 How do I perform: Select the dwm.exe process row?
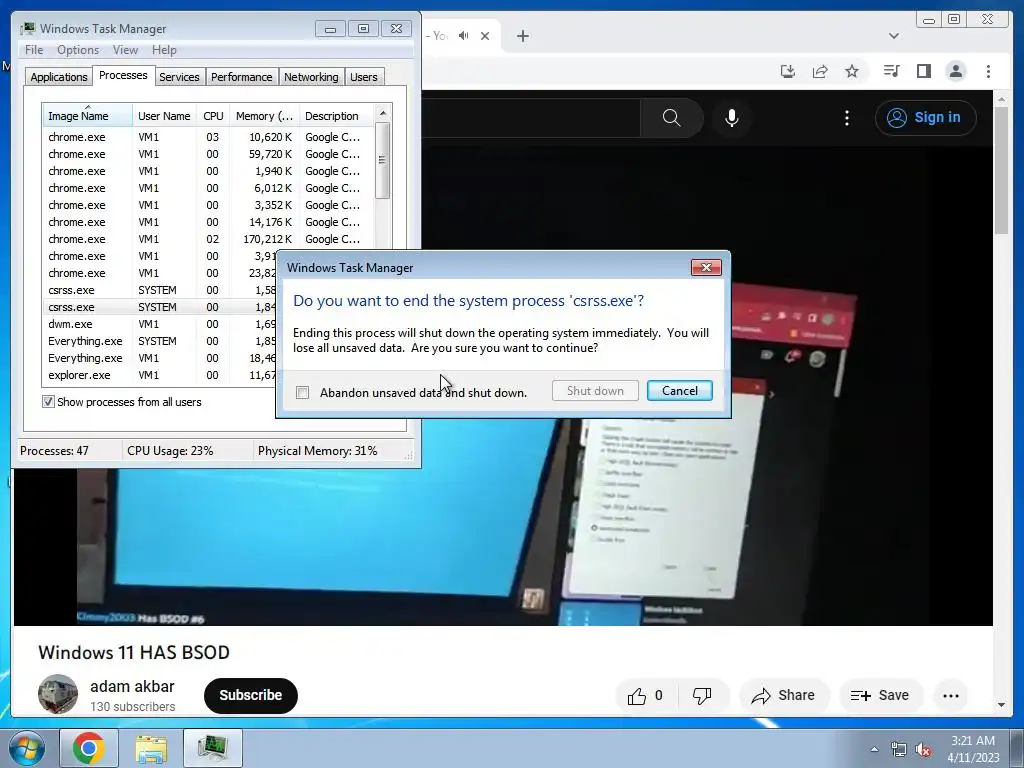[160, 324]
